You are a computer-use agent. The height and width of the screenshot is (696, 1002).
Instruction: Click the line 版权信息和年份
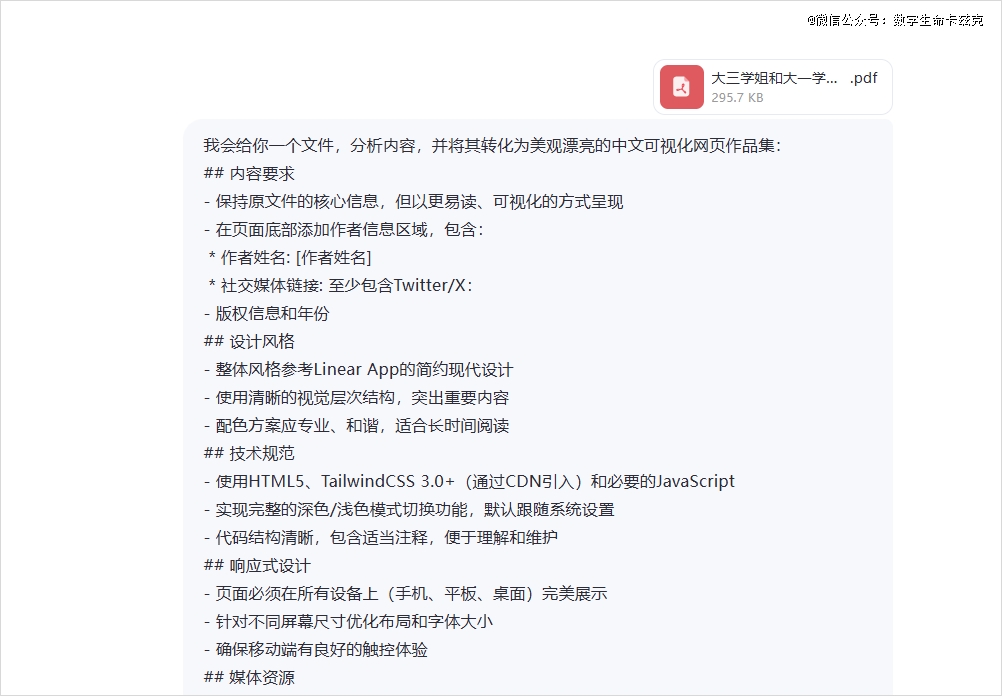pos(266,314)
